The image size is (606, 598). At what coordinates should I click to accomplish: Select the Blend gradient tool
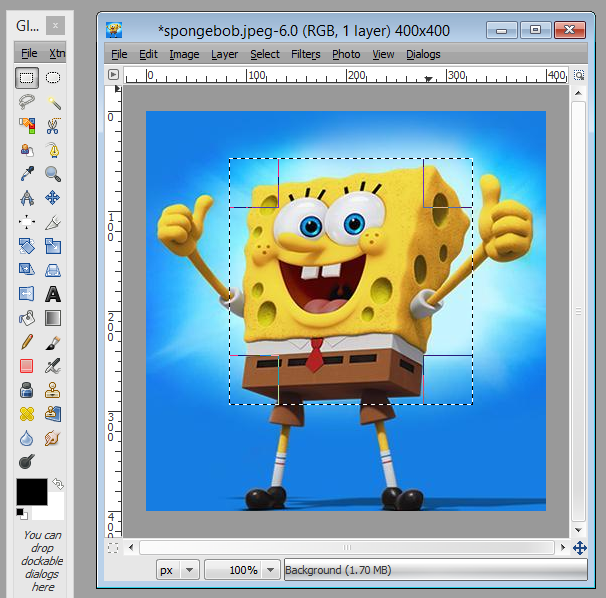pyautogui.click(x=53, y=318)
